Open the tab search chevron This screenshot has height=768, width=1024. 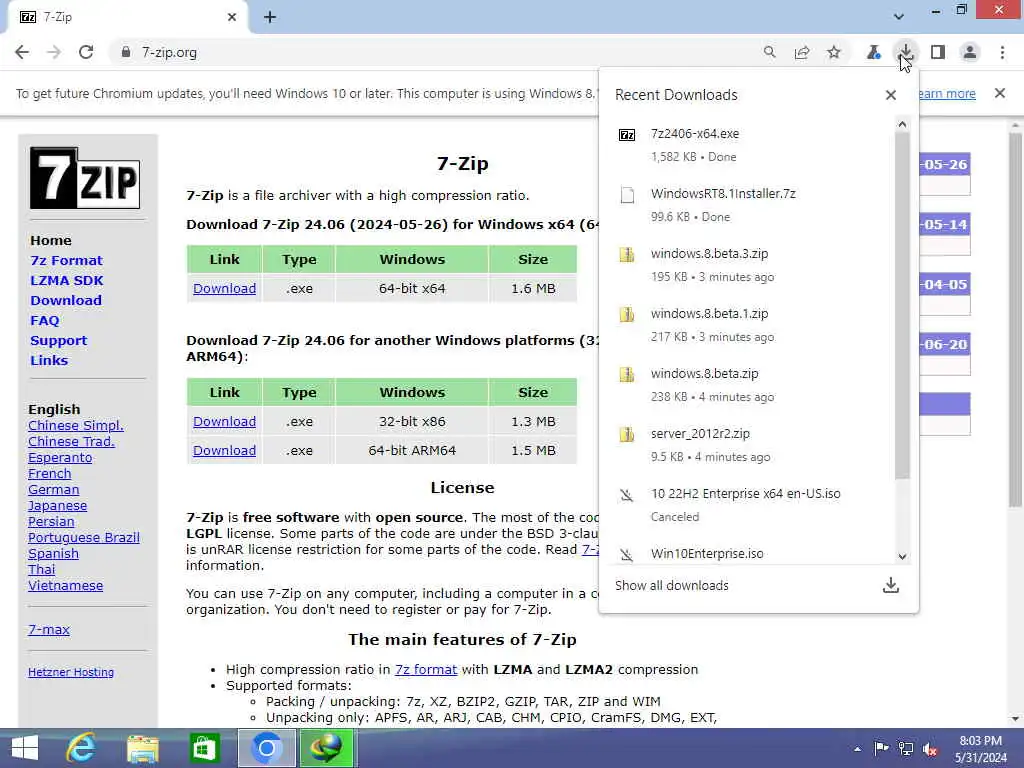click(899, 16)
